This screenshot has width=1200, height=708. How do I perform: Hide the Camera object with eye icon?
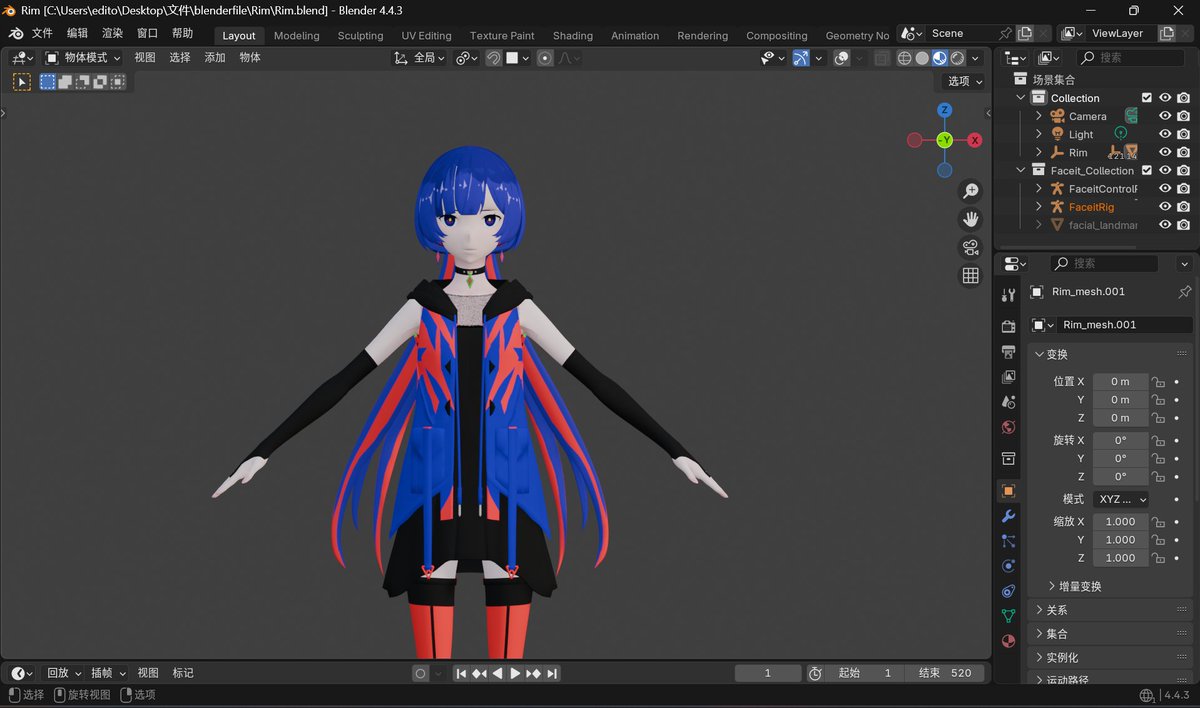tap(1165, 116)
